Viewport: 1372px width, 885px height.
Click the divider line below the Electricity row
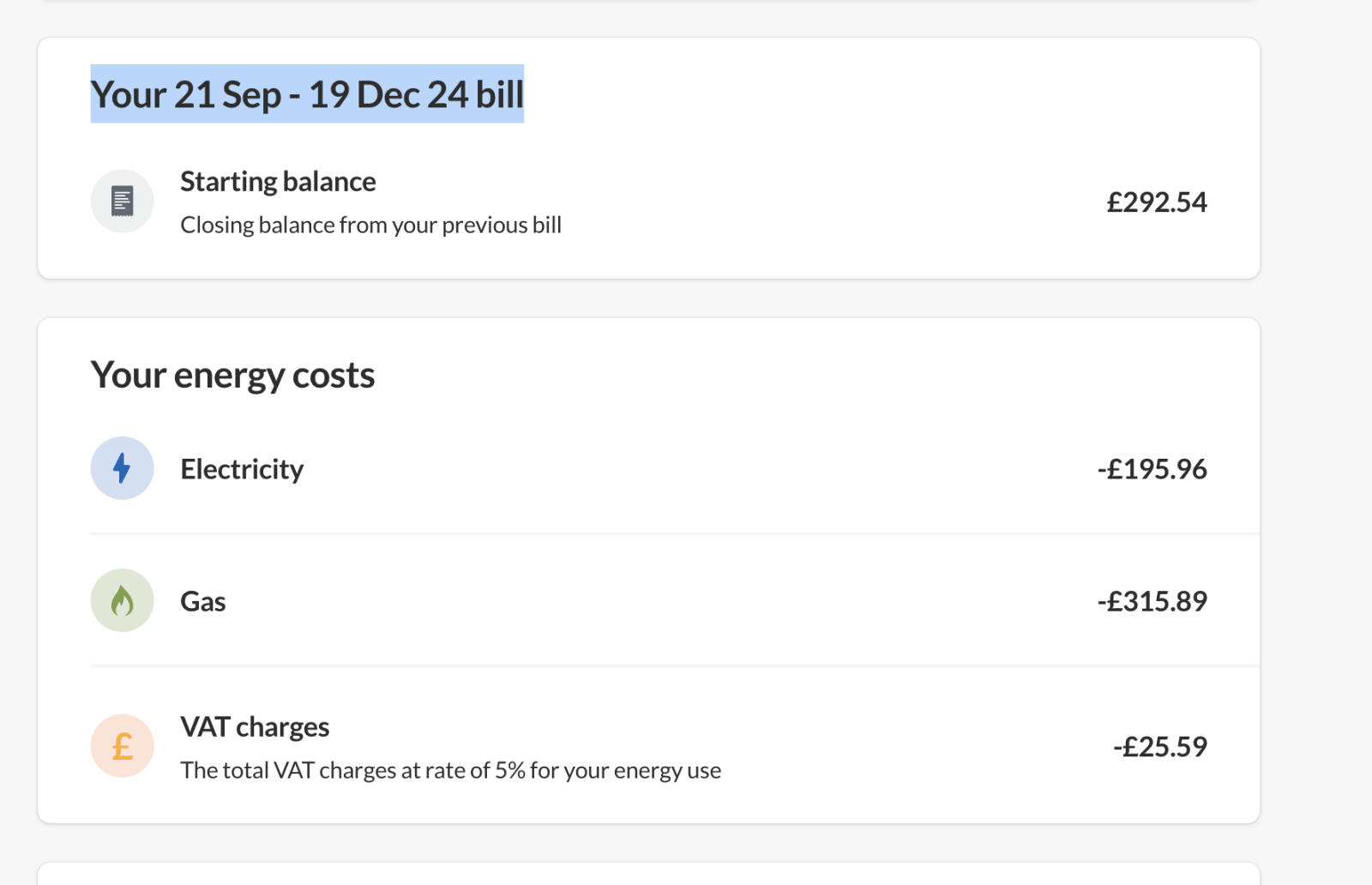tap(675, 533)
